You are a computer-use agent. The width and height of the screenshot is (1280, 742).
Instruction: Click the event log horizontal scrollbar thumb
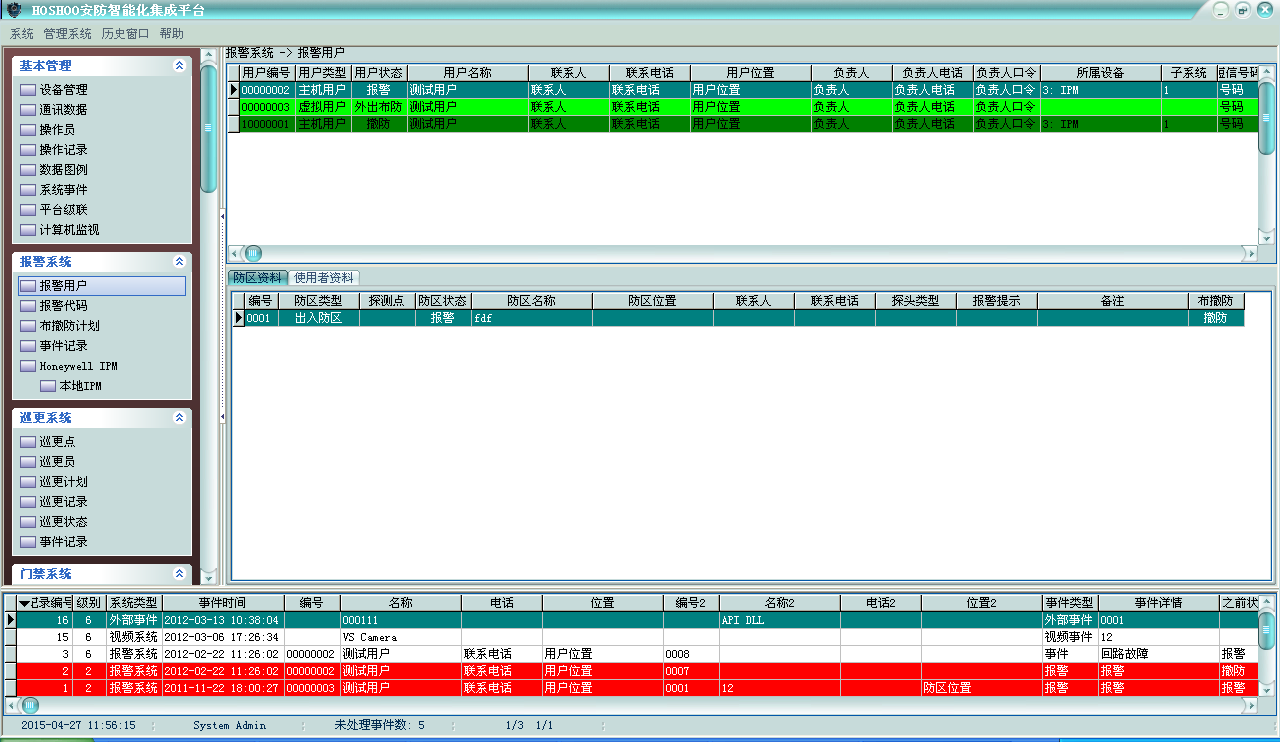(30, 705)
